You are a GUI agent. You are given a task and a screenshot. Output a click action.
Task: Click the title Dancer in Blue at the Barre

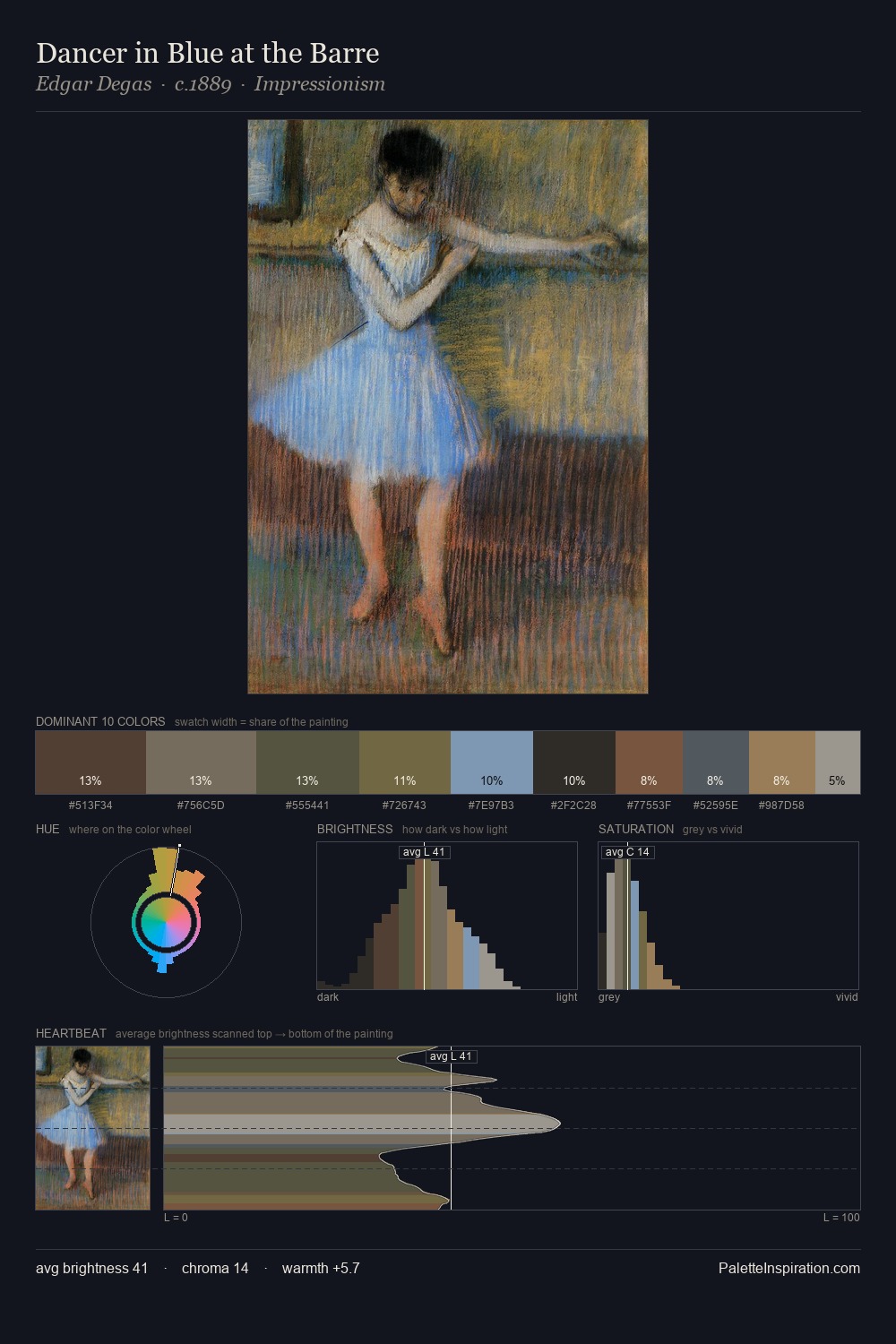(208, 53)
